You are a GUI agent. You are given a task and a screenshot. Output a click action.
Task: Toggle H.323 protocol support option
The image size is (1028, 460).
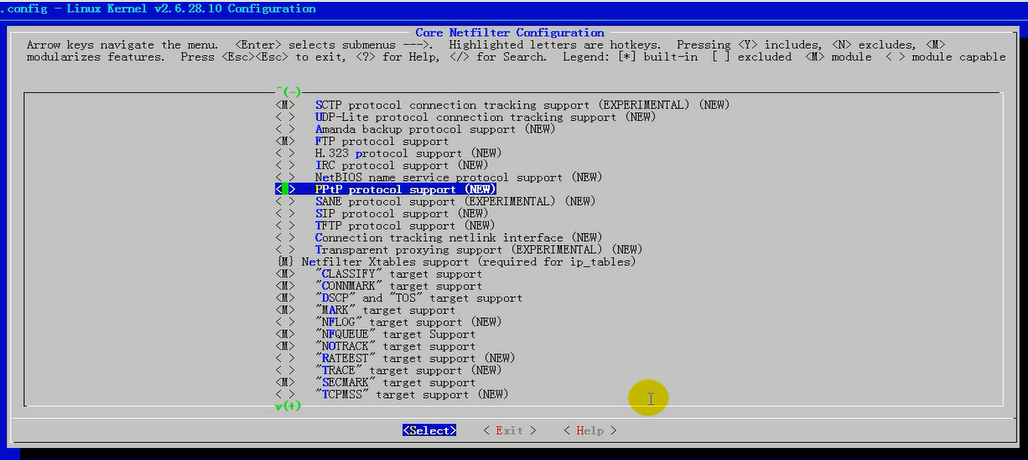[x=388, y=153]
